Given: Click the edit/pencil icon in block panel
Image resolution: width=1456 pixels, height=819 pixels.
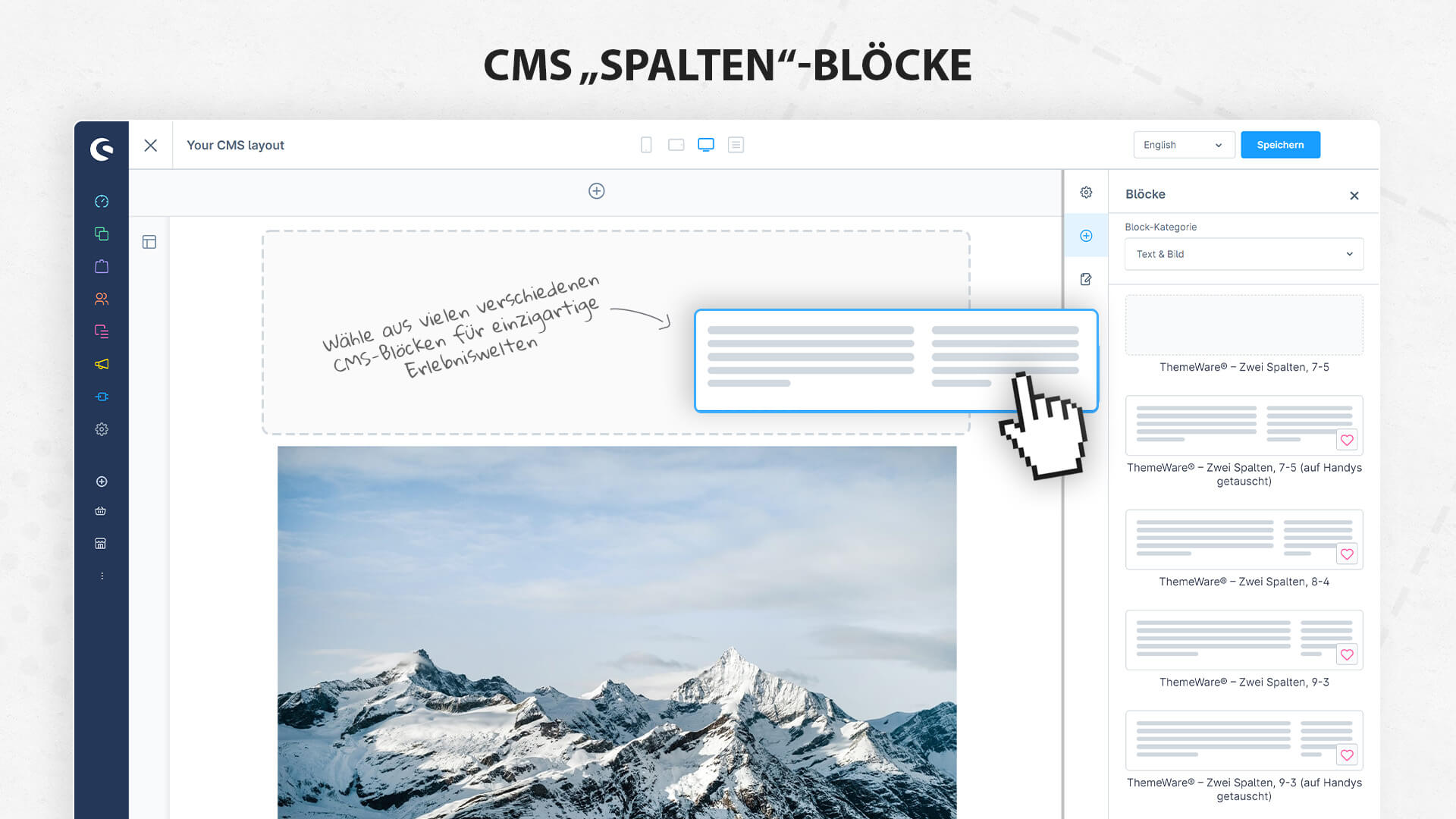Looking at the screenshot, I should point(1087,278).
